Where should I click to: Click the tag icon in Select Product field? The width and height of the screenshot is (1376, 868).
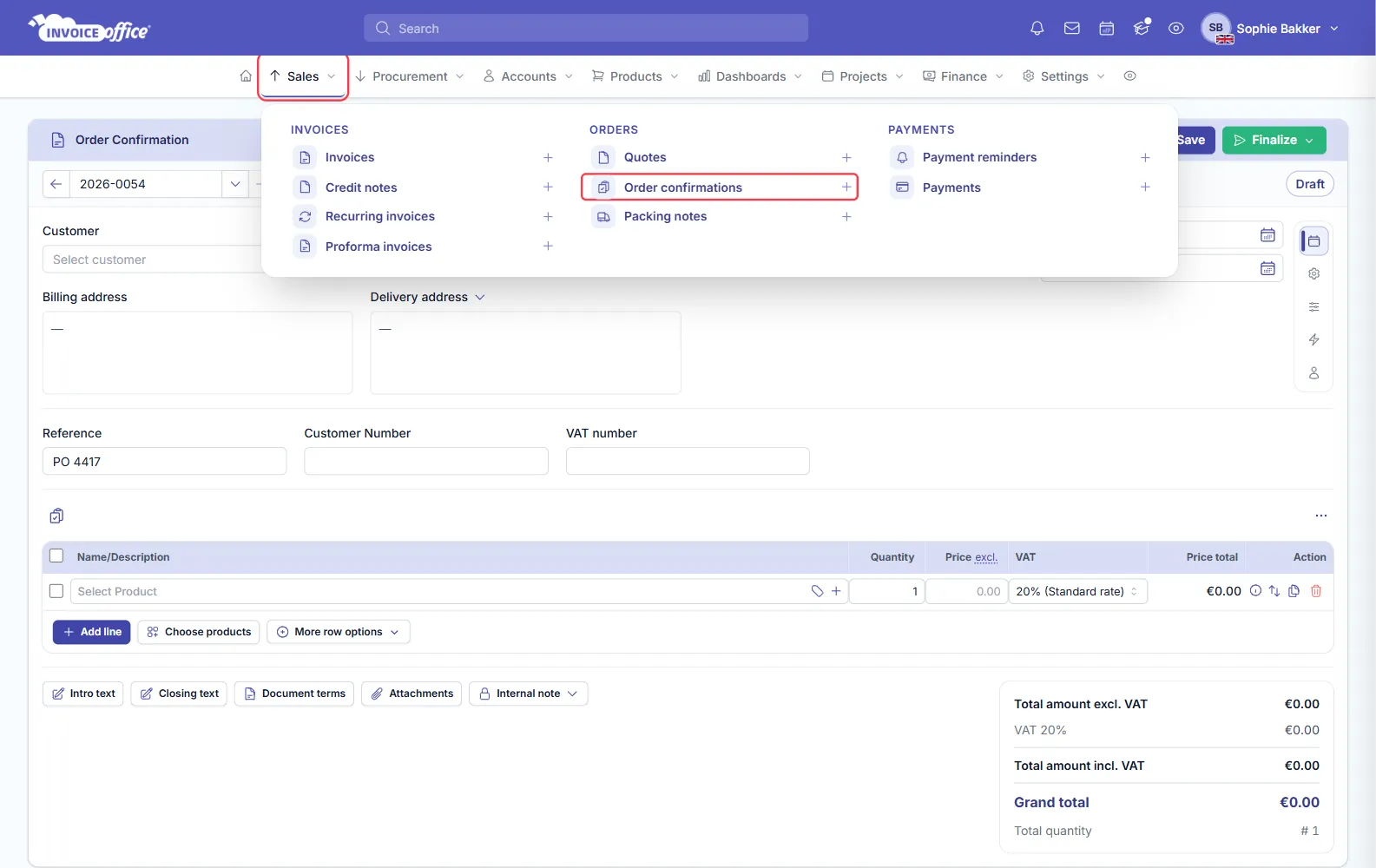tap(817, 591)
